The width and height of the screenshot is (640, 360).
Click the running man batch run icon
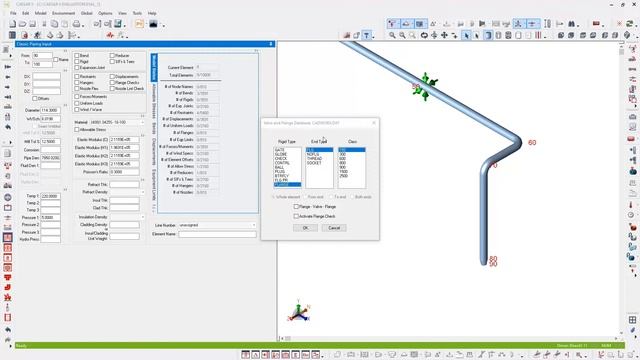coord(38,36)
